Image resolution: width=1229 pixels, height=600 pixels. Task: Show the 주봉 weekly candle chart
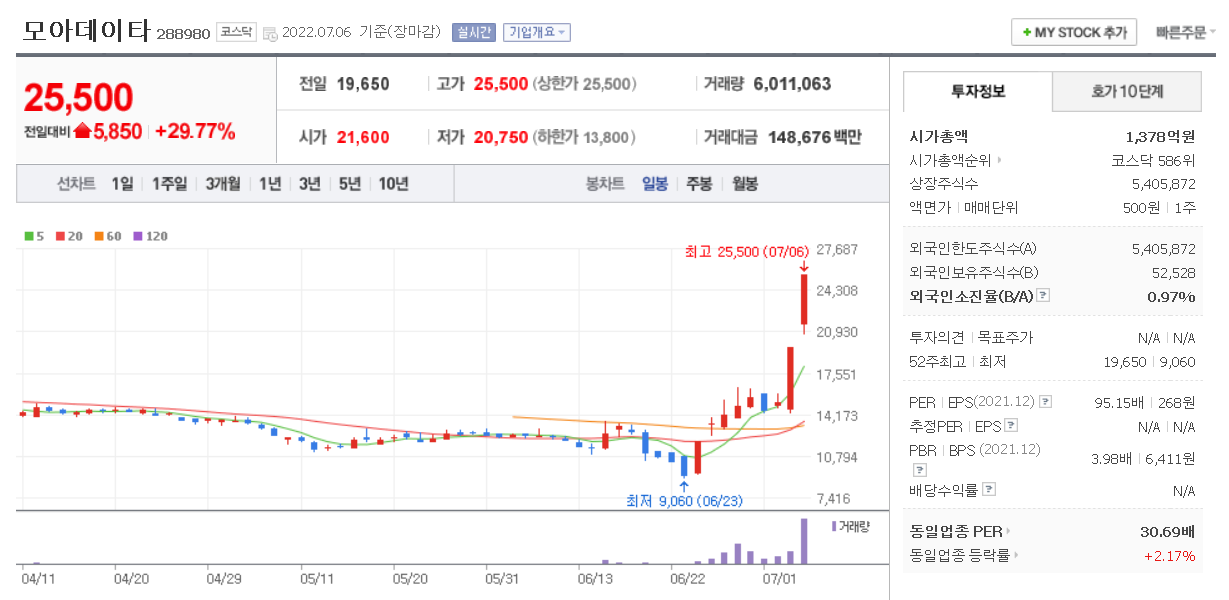coord(699,184)
